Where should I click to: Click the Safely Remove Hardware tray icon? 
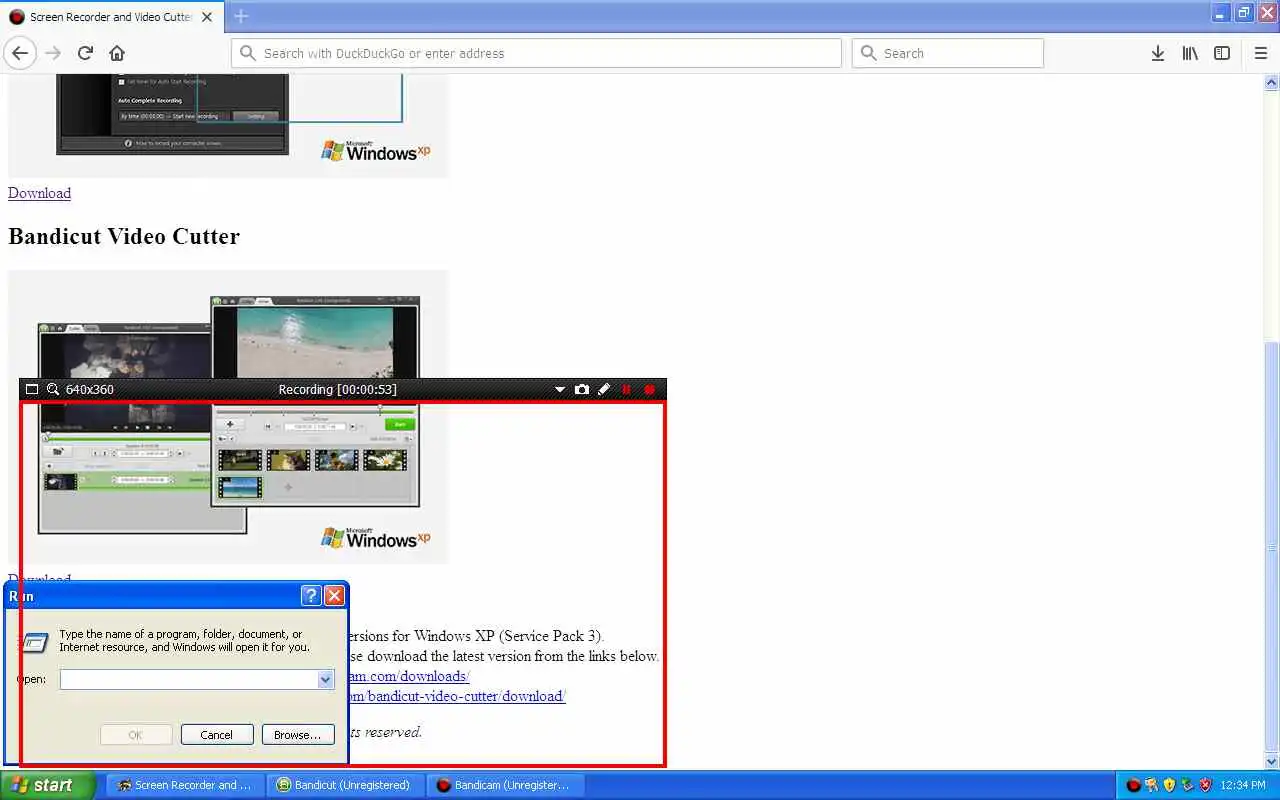[1187, 785]
